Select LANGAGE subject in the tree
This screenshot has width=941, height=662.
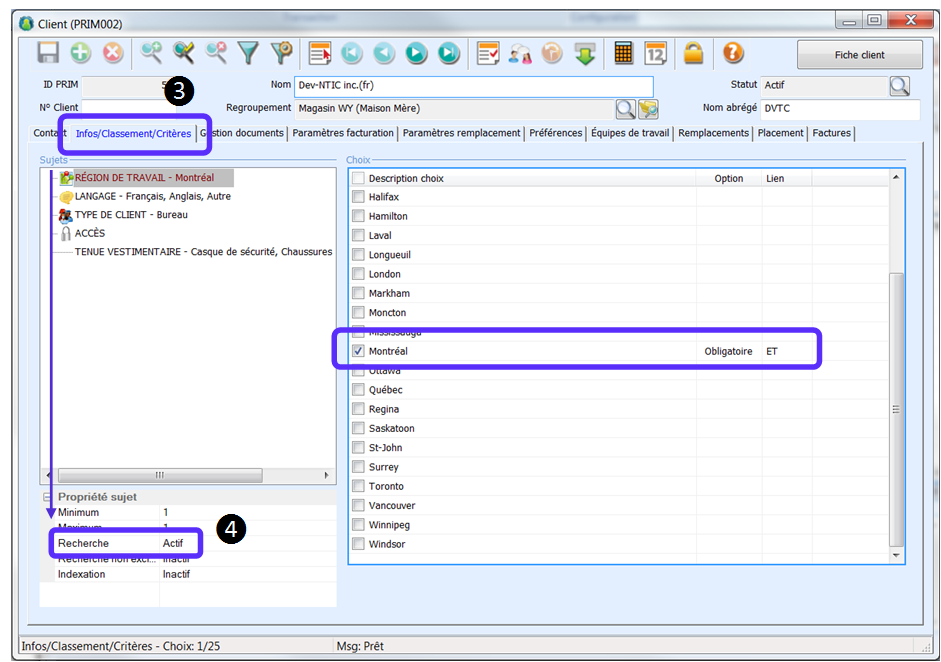tap(152, 197)
